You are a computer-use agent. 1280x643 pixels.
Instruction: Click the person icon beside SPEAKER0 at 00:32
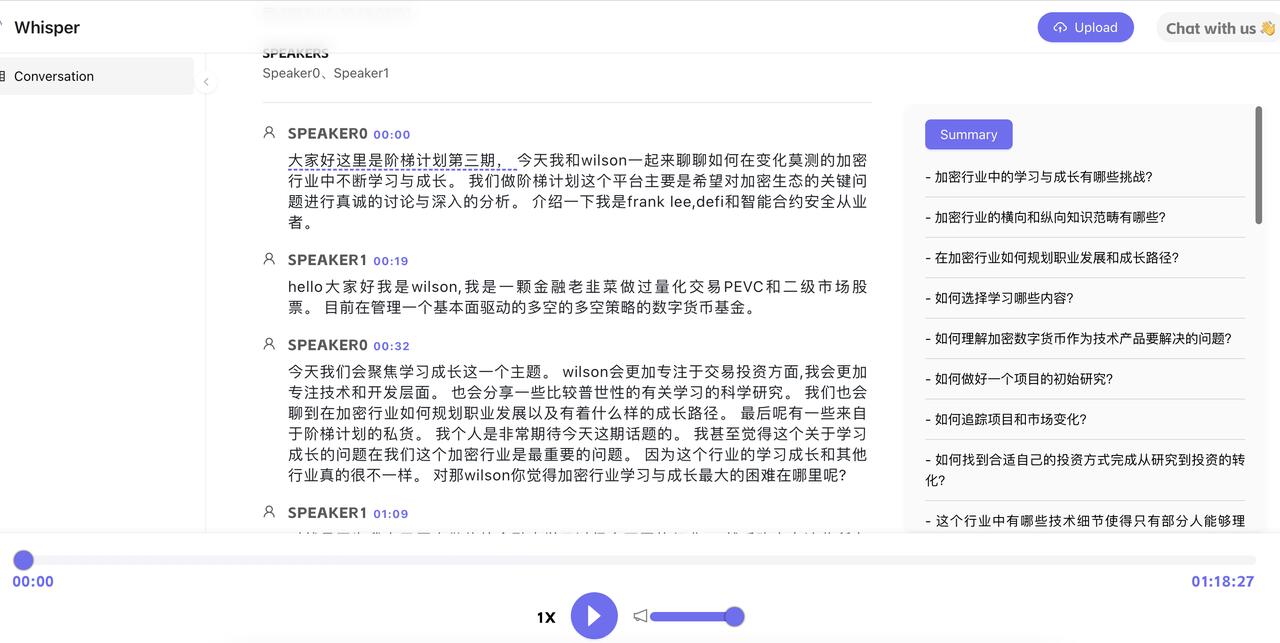click(269, 344)
